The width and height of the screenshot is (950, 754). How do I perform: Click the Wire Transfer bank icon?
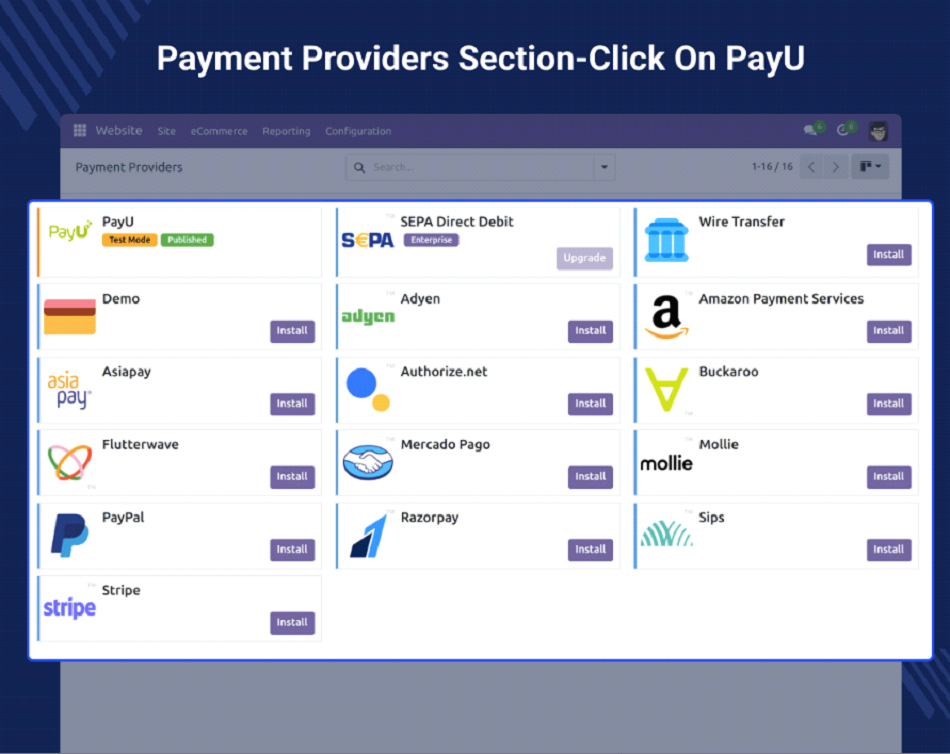tap(666, 241)
